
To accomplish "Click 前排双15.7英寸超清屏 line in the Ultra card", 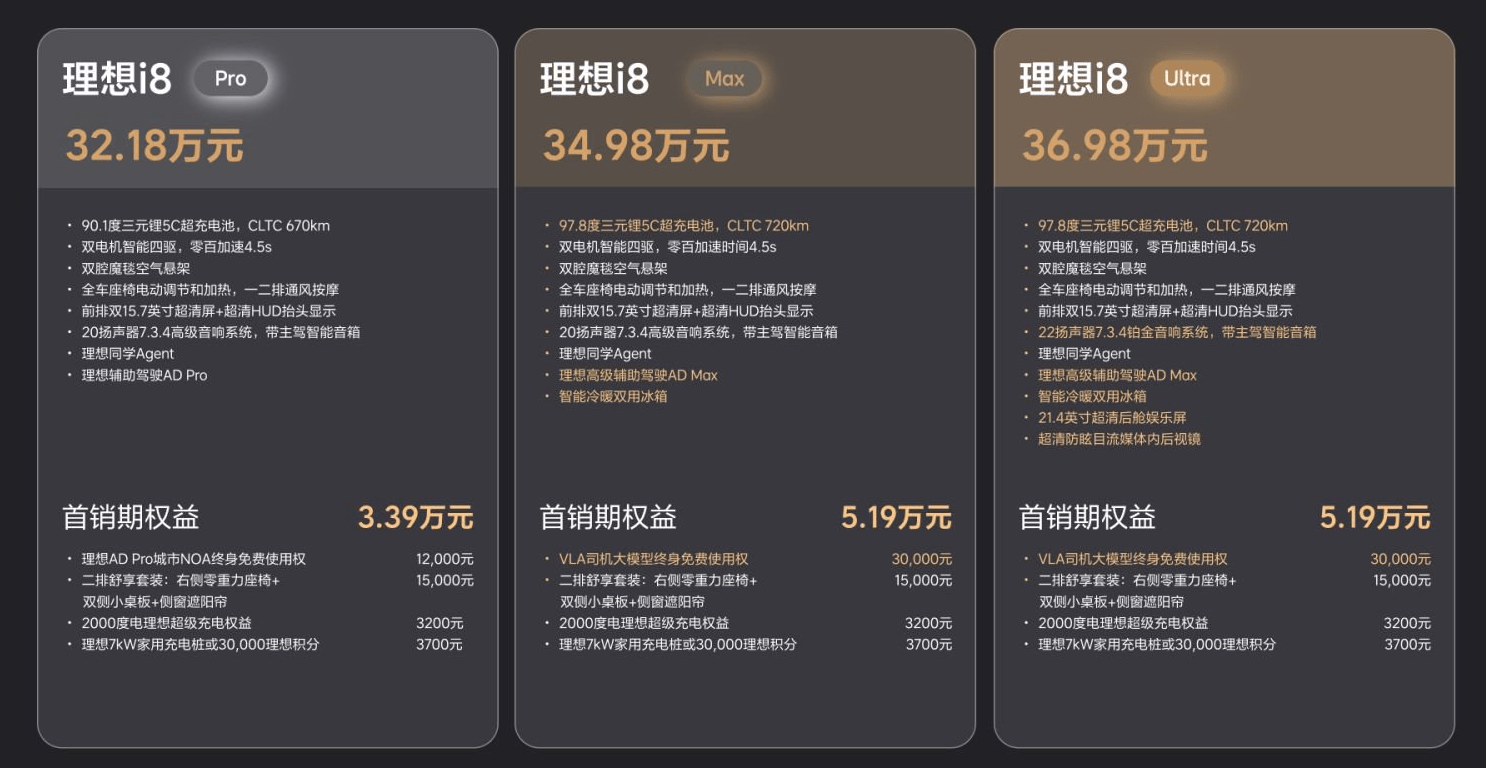I will (x=1165, y=311).
